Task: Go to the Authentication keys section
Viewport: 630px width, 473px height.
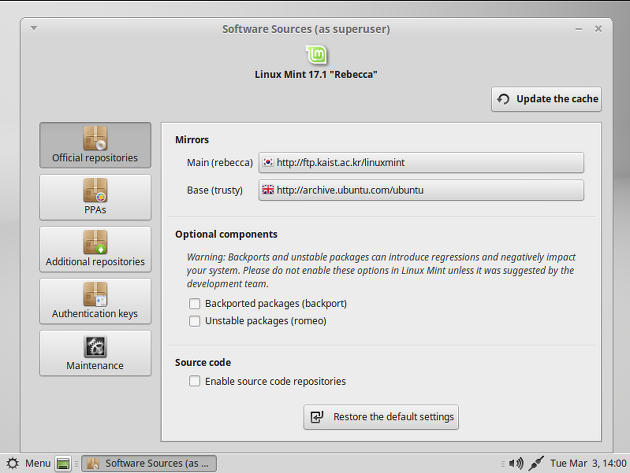Action: point(95,301)
